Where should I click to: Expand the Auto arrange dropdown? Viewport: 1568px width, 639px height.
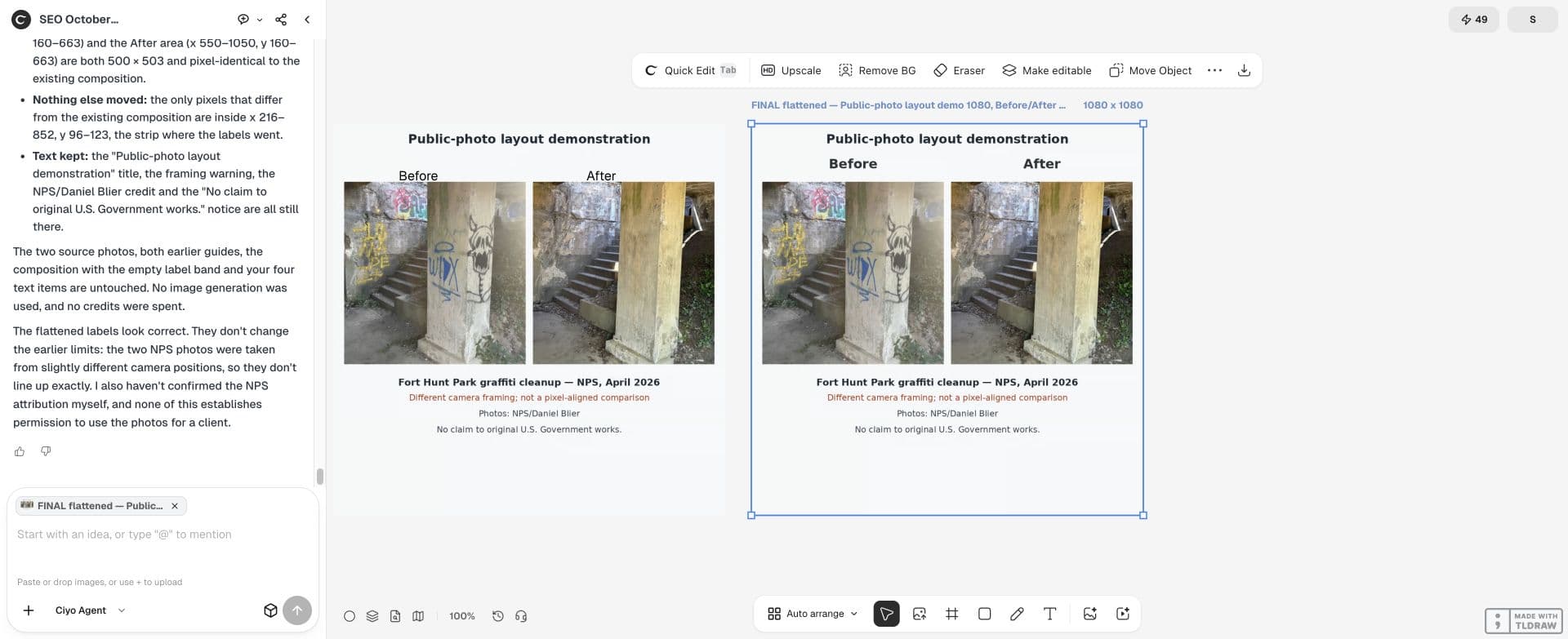(x=813, y=614)
